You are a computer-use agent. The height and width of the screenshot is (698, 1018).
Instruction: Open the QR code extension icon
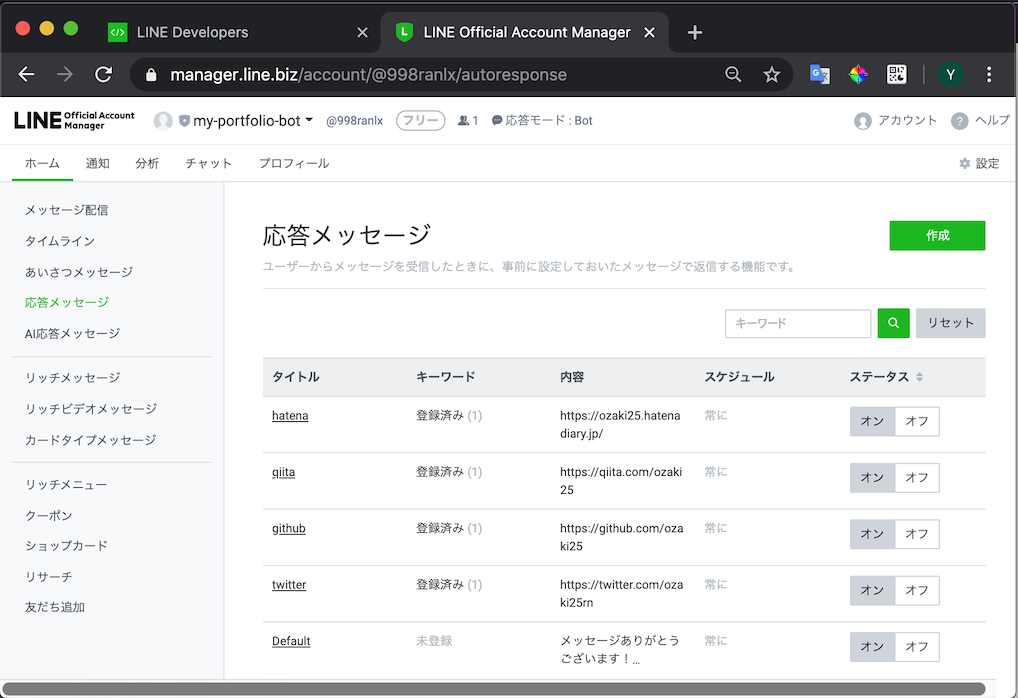coord(897,75)
